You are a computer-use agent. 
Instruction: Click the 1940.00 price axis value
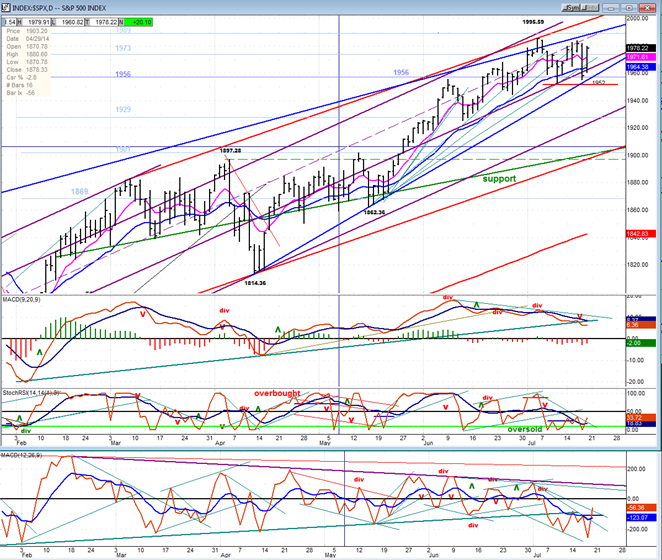click(638, 101)
